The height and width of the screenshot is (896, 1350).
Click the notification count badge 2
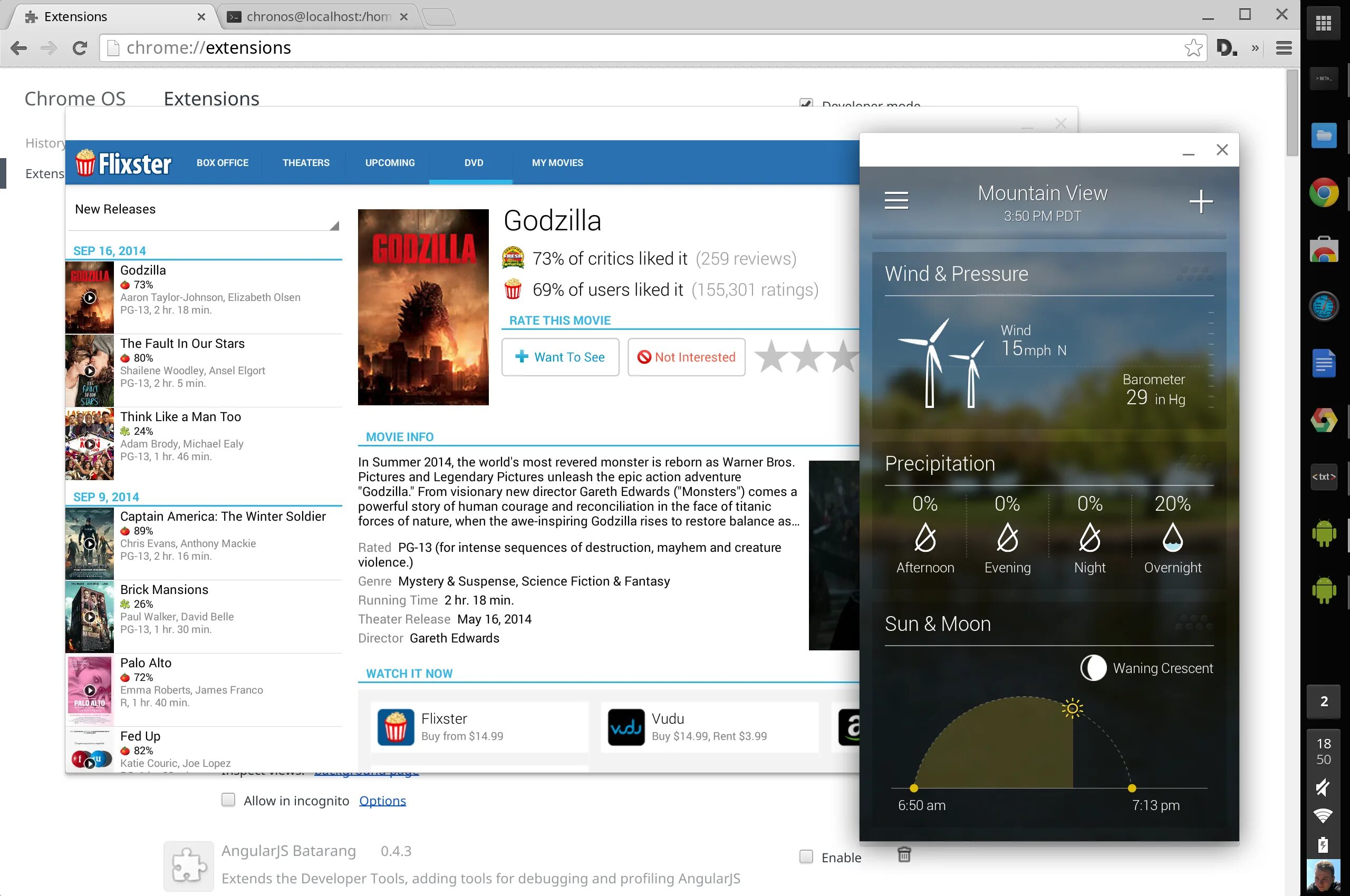coord(1324,701)
